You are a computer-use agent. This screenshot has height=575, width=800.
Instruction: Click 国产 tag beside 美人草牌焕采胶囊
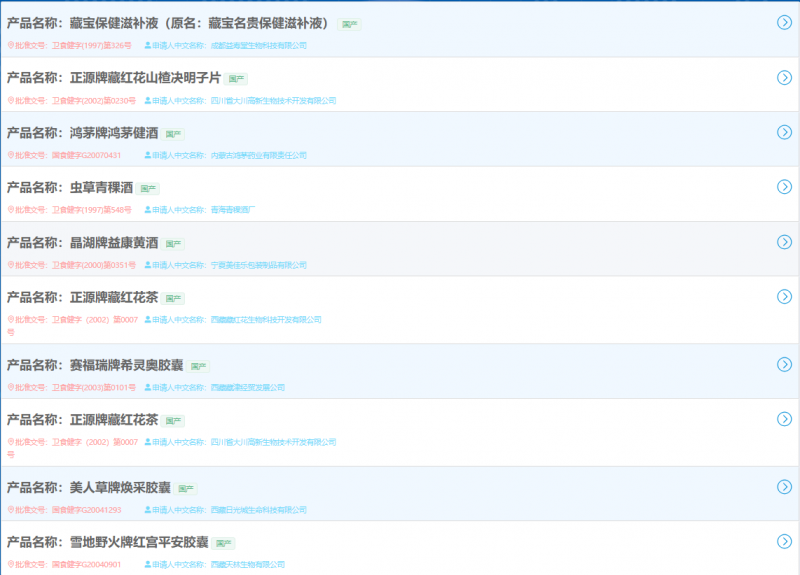[x=186, y=488]
